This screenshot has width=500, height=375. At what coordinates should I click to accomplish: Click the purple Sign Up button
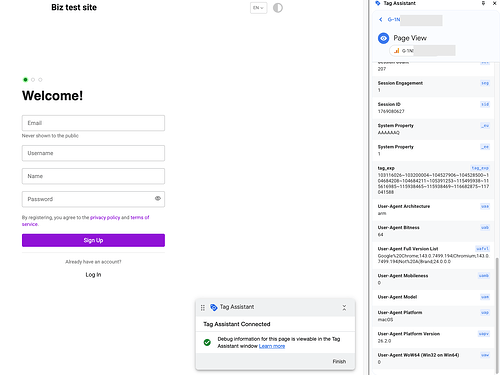[93, 240]
